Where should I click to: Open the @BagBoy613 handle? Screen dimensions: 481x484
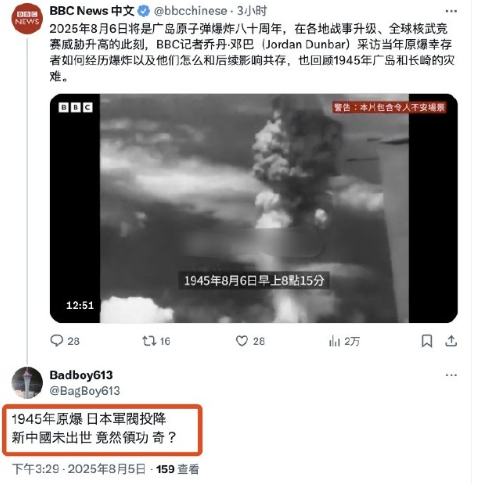coord(85,391)
